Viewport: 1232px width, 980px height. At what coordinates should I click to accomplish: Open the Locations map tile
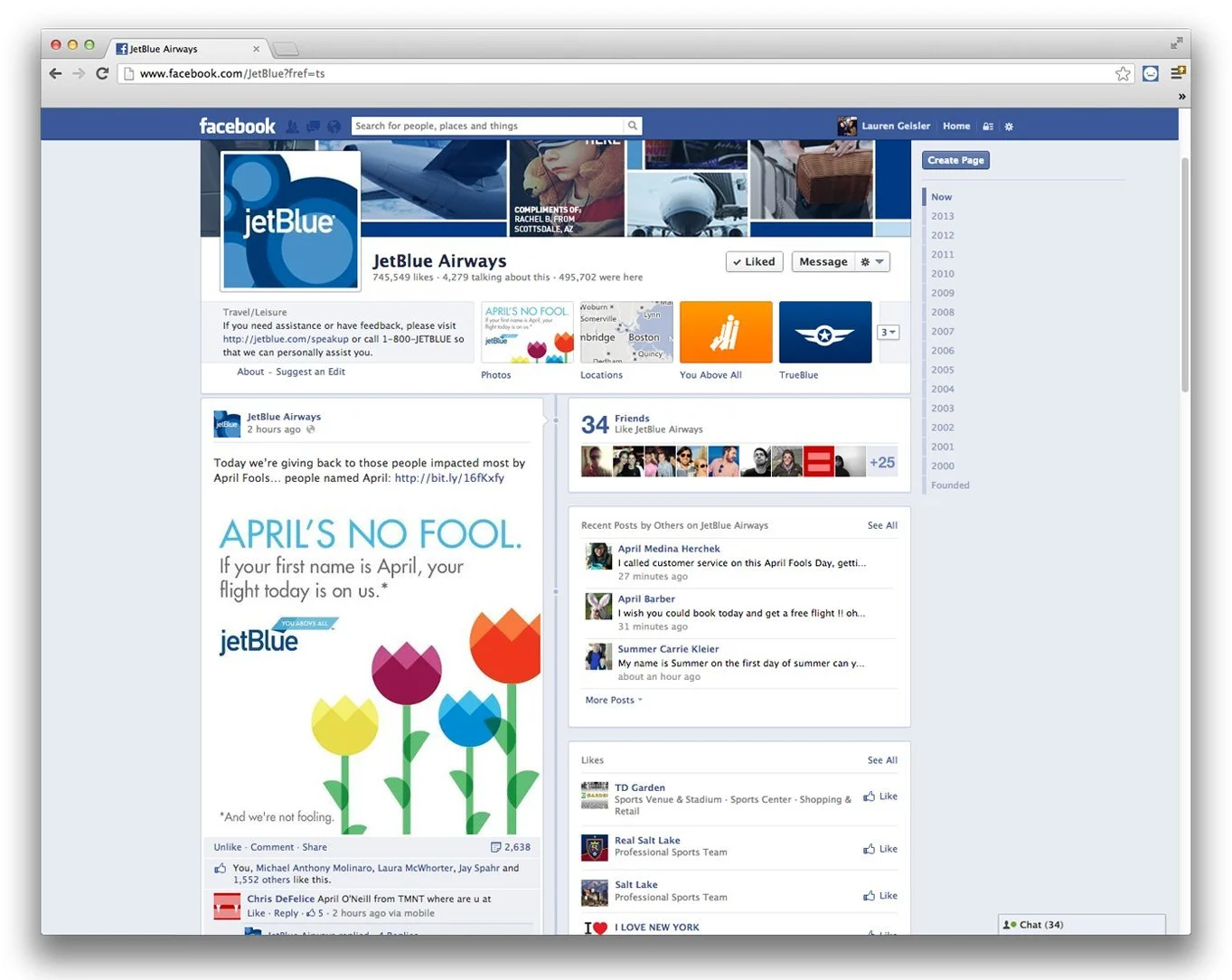click(626, 332)
